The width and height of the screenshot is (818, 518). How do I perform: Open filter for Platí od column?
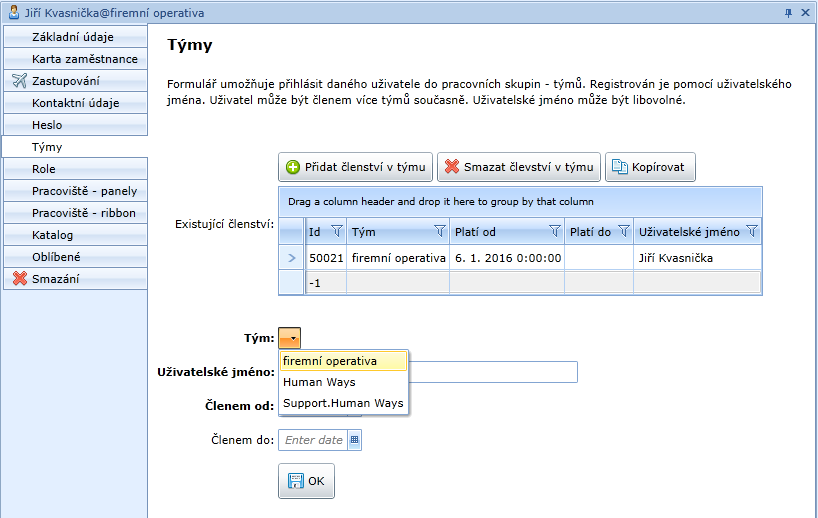click(554, 231)
